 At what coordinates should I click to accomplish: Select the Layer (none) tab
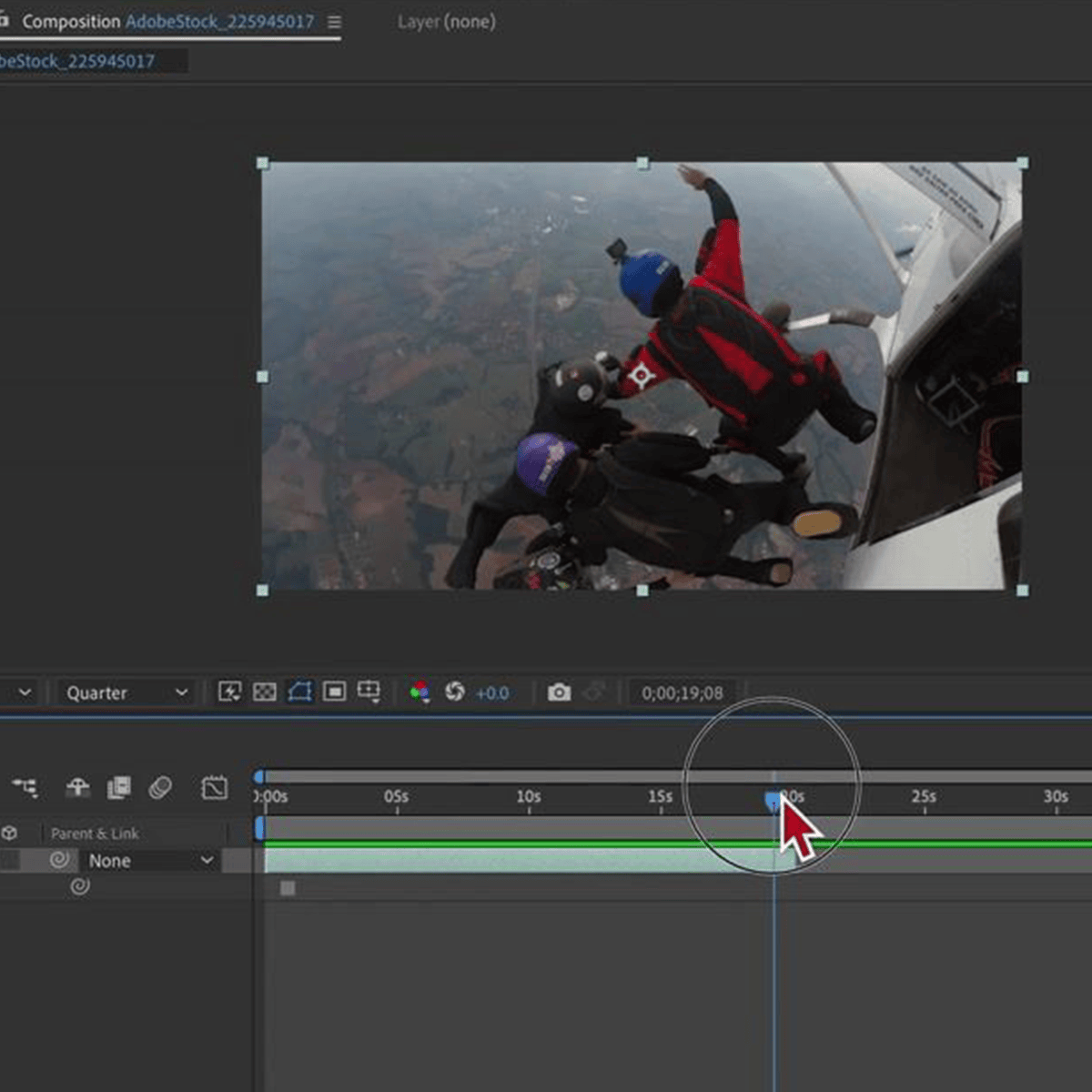tap(446, 22)
